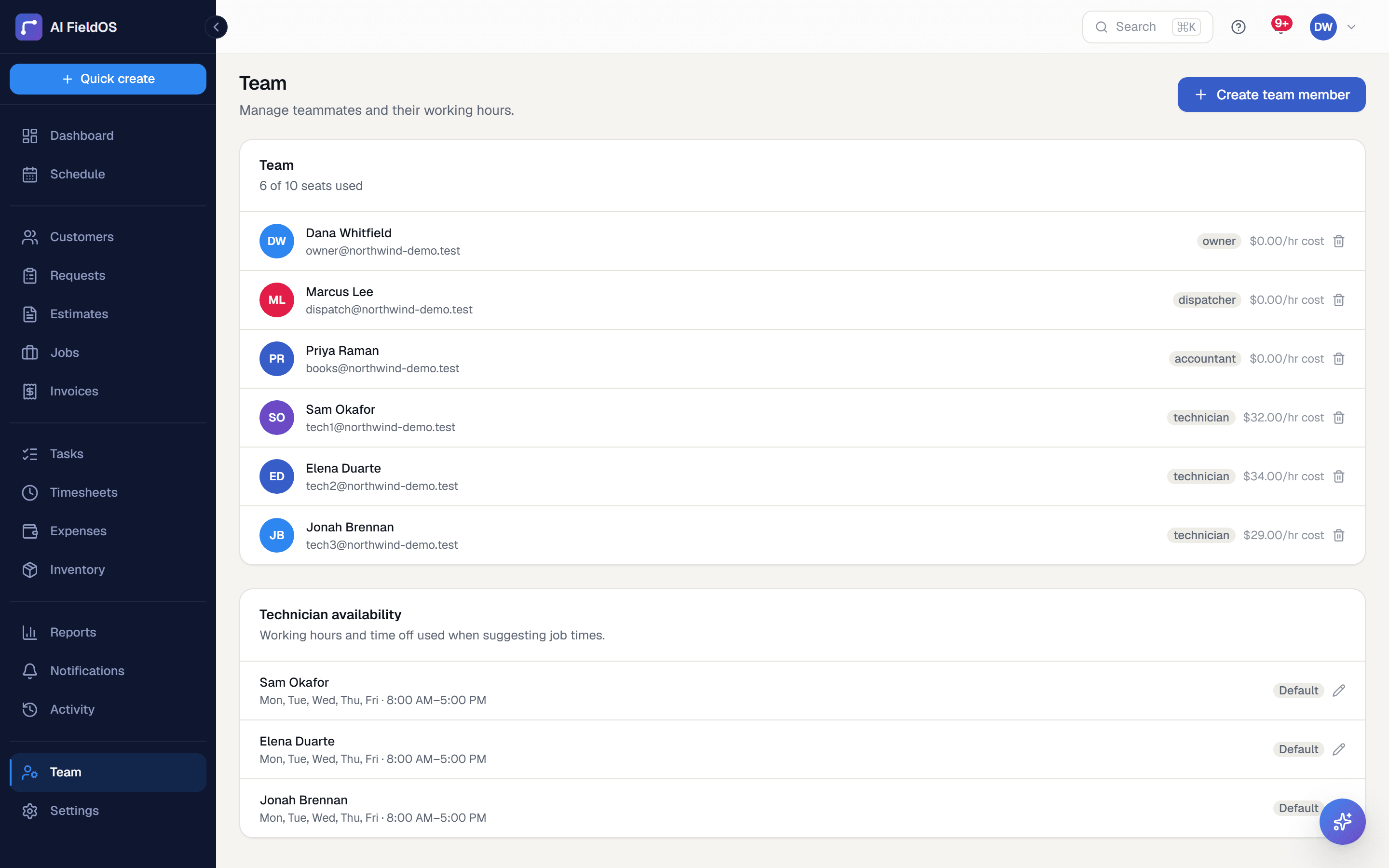Image resolution: width=1389 pixels, height=868 pixels.
Task: Open the Tasks page
Action: [x=108, y=453]
